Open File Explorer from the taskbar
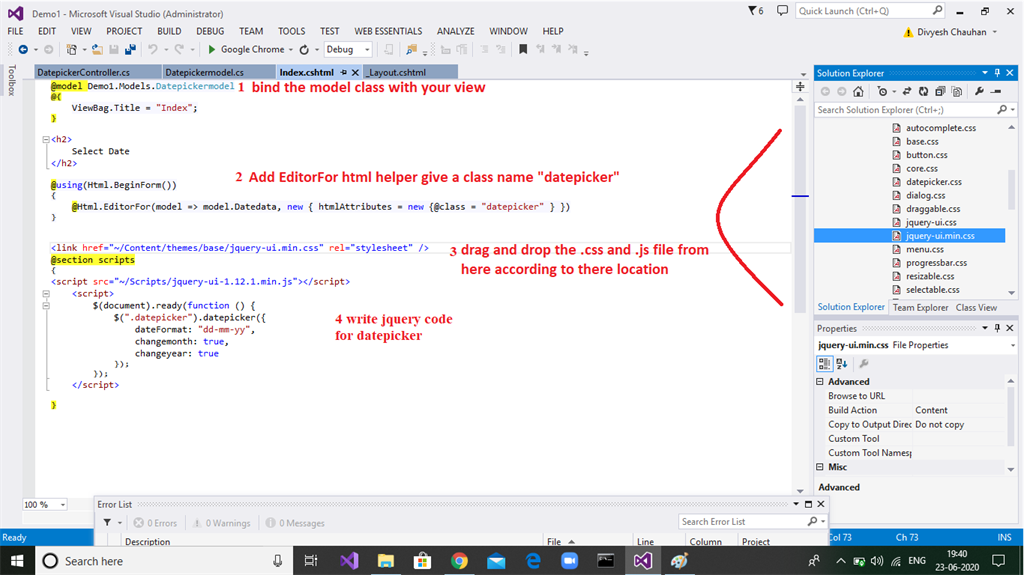 pyautogui.click(x=385, y=561)
